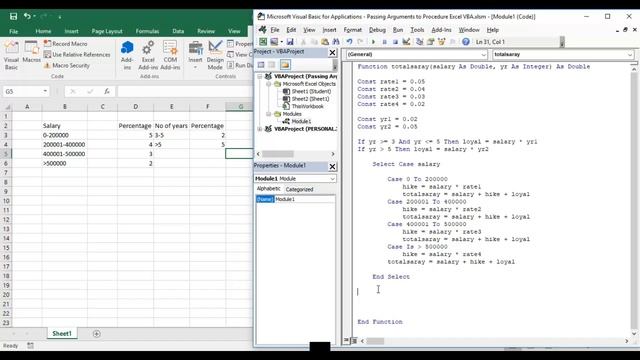Add a new sheet with plus button
This screenshot has height=360, width=640.
96,334
